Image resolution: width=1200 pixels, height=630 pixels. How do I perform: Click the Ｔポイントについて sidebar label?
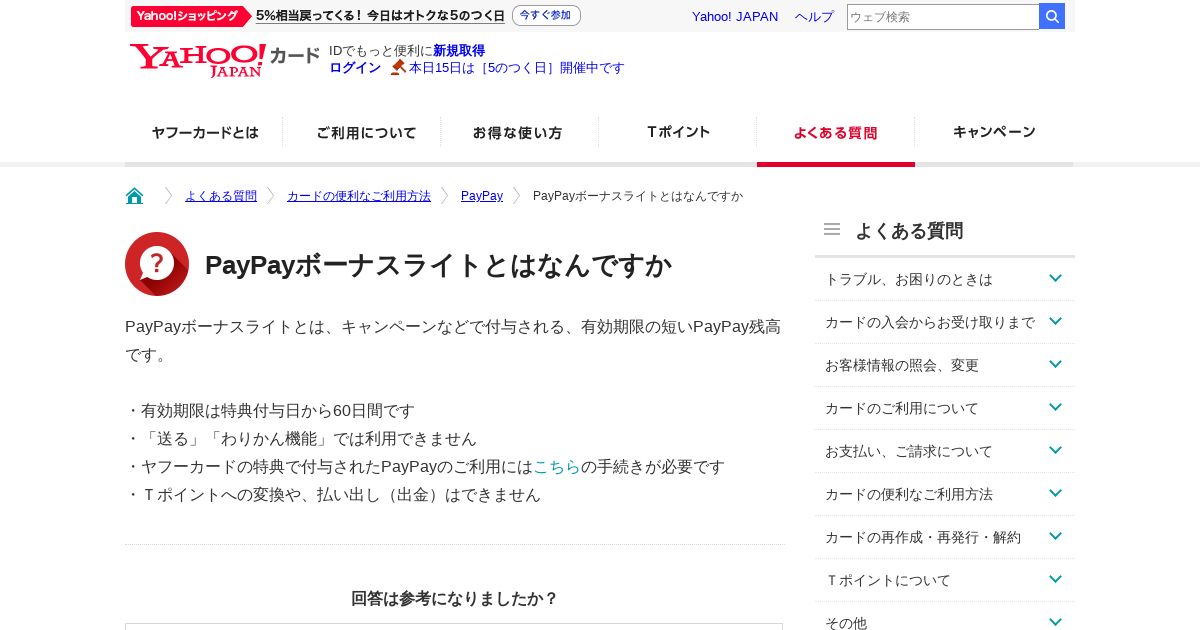pos(888,580)
